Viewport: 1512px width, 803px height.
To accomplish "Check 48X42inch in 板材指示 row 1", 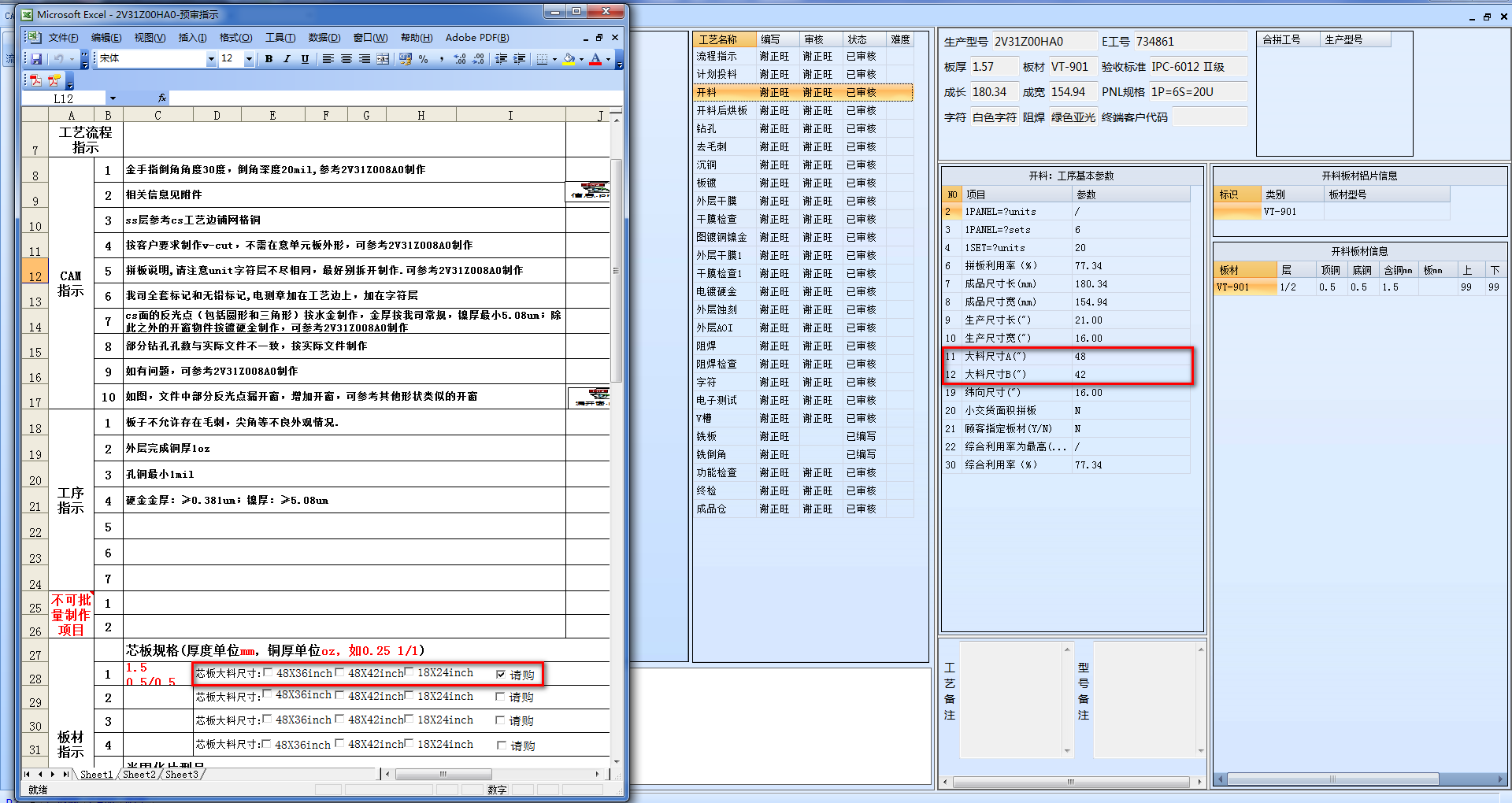I will tap(339, 672).
